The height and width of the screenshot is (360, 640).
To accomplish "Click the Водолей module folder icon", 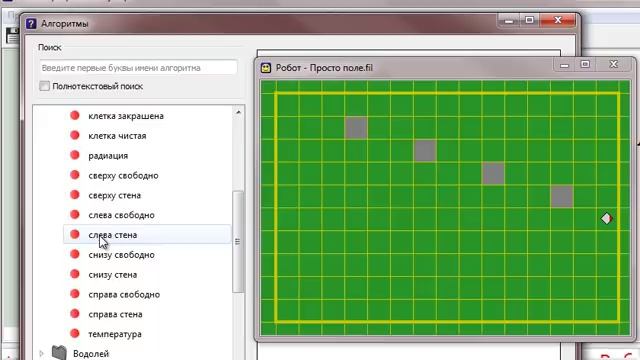I will point(59,353).
